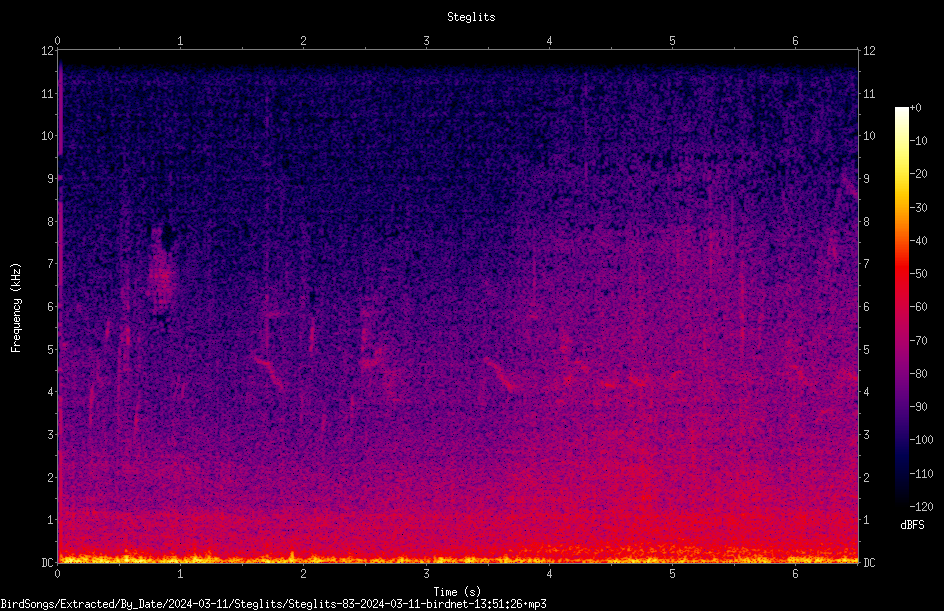Pick the white +0 color scale top

901,111
